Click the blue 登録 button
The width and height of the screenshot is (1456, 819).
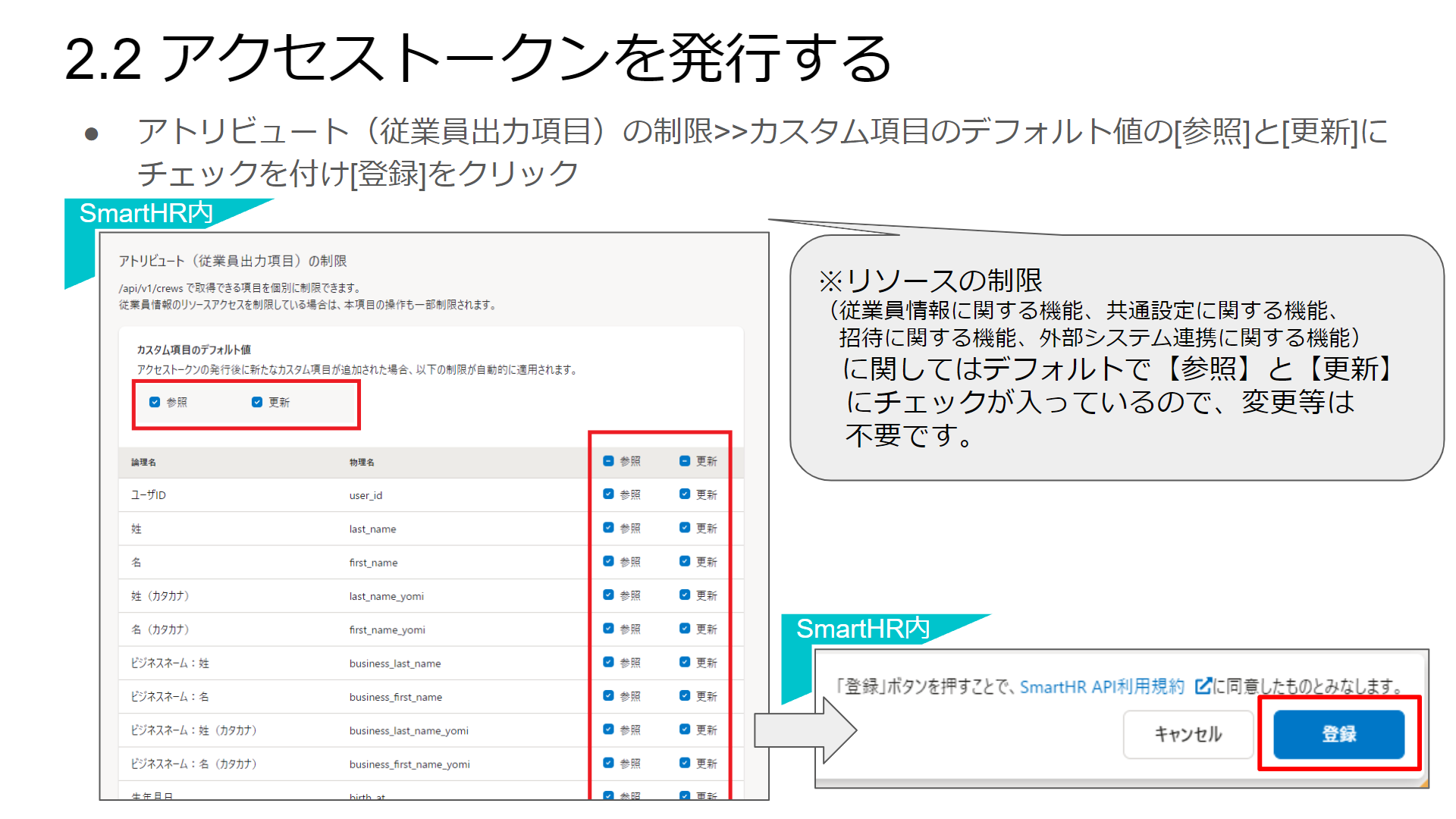click(1338, 734)
